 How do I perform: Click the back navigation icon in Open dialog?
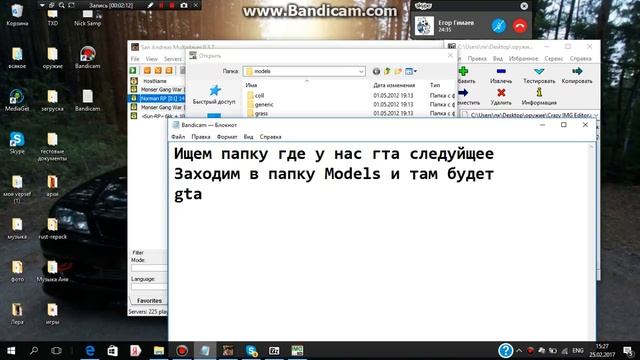(x=376, y=71)
